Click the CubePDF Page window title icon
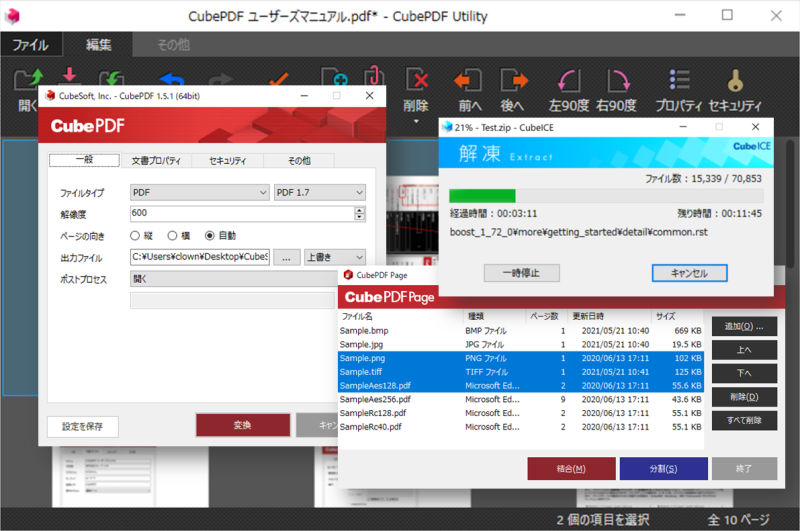 coord(348,275)
